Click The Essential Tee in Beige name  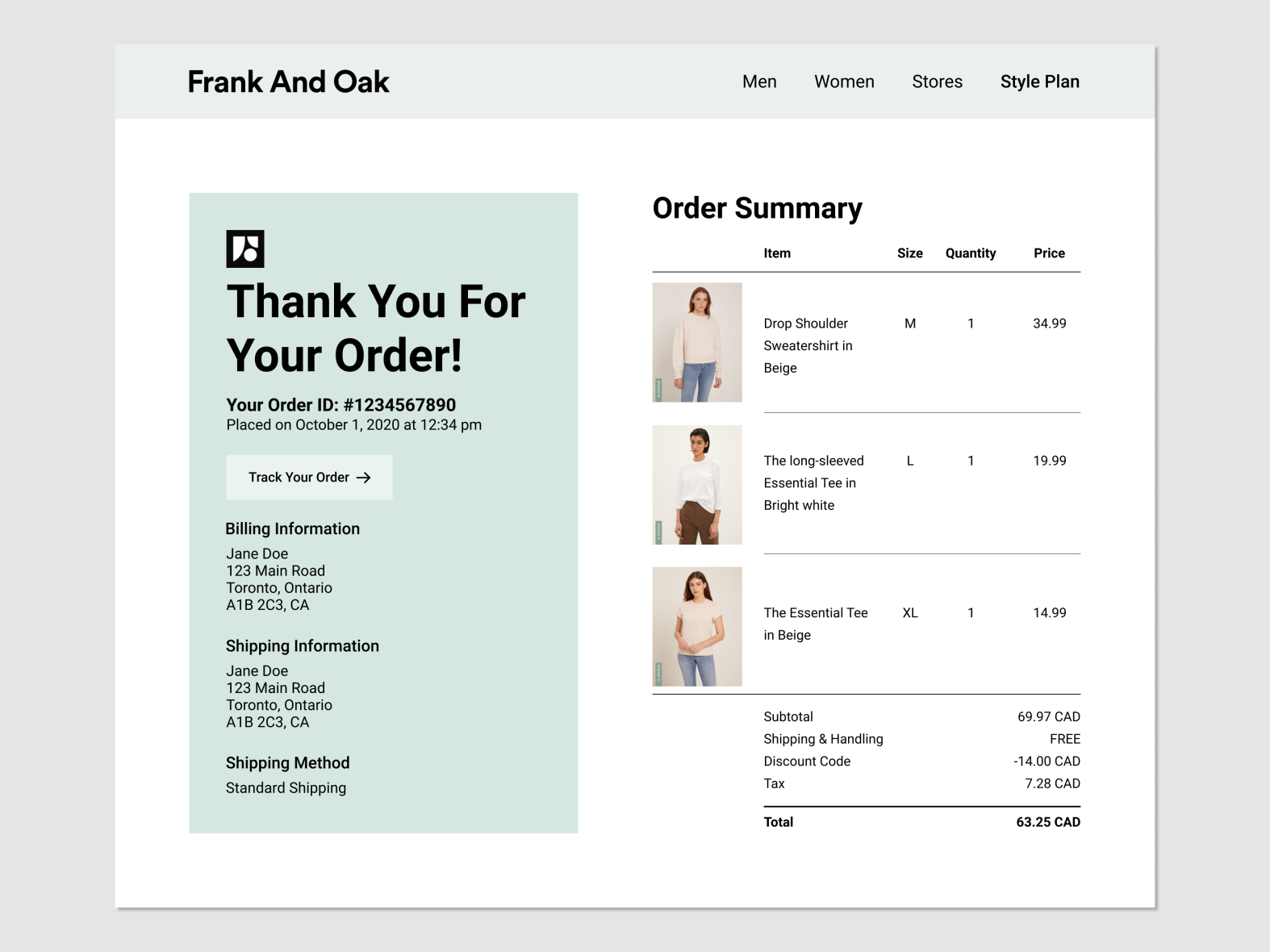pos(815,624)
